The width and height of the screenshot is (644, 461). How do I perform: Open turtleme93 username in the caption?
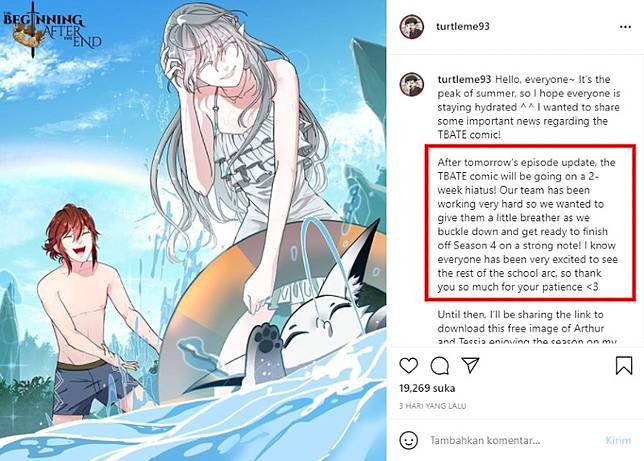464,79
